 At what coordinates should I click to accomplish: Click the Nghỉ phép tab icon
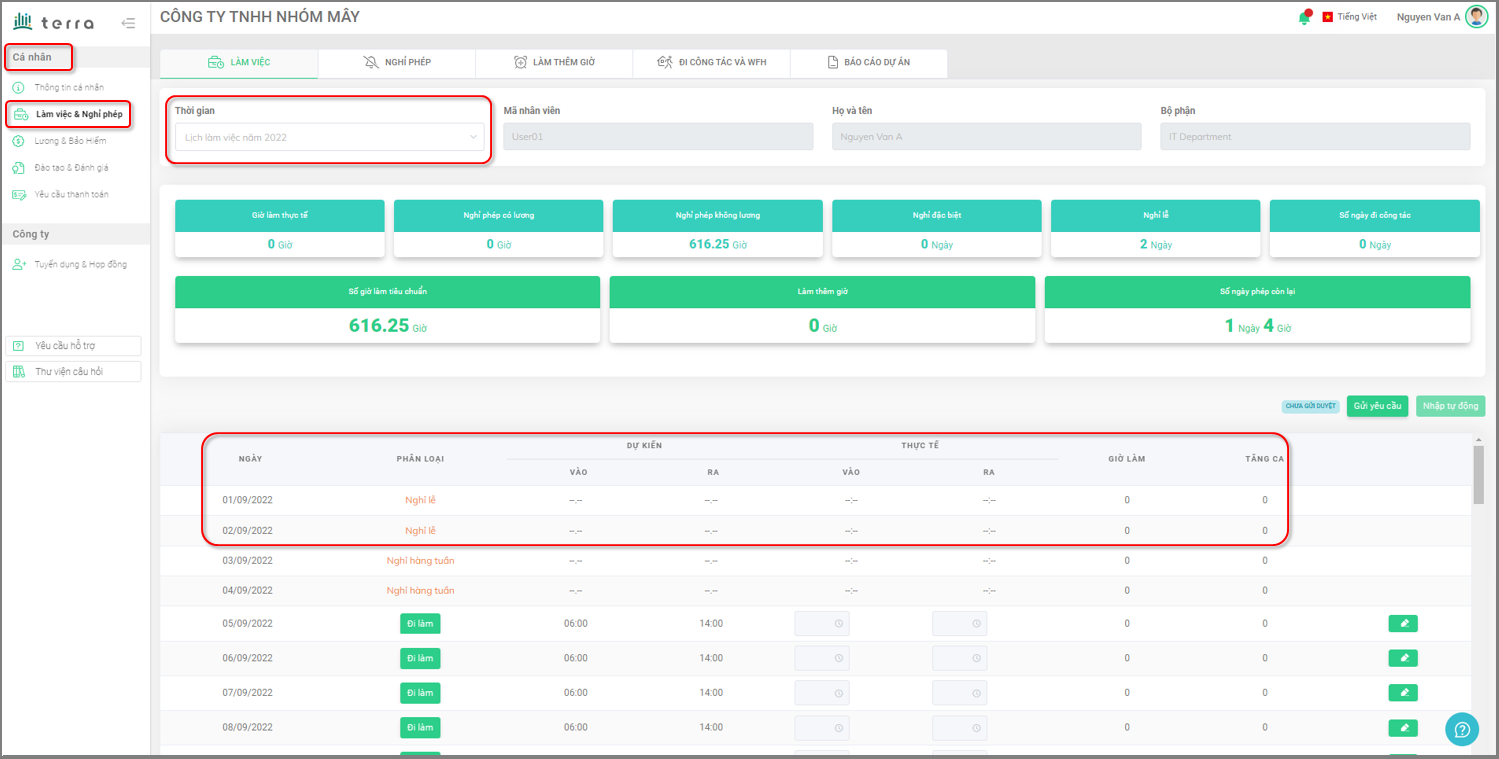(x=371, y=62)
